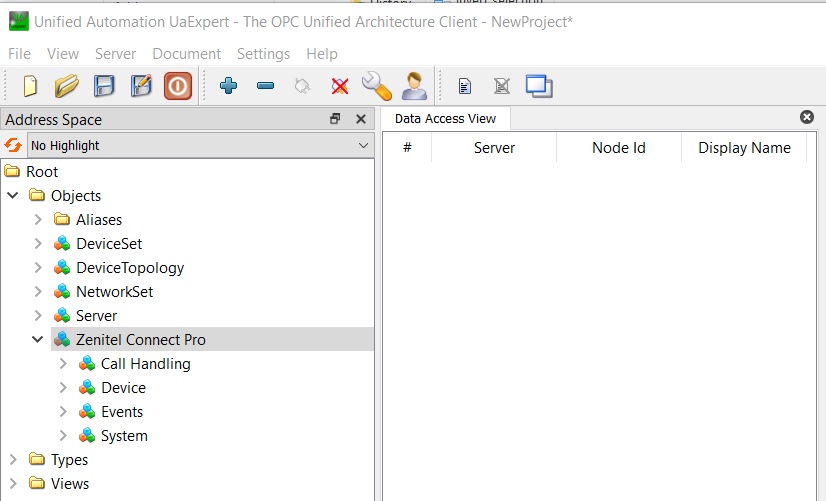Screen dimensions: 826x501
Task: Expand the Events node
Action: click(x=63, y=411)
